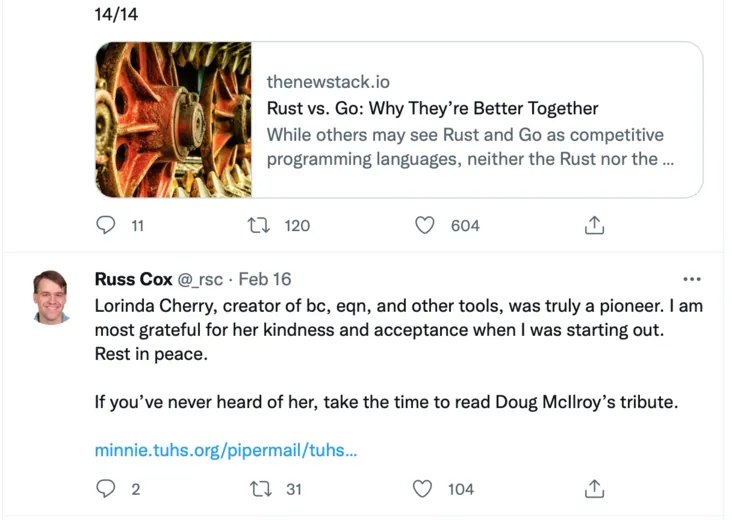
Task: Click the @_rsc handle
Action: coord(203,279)
